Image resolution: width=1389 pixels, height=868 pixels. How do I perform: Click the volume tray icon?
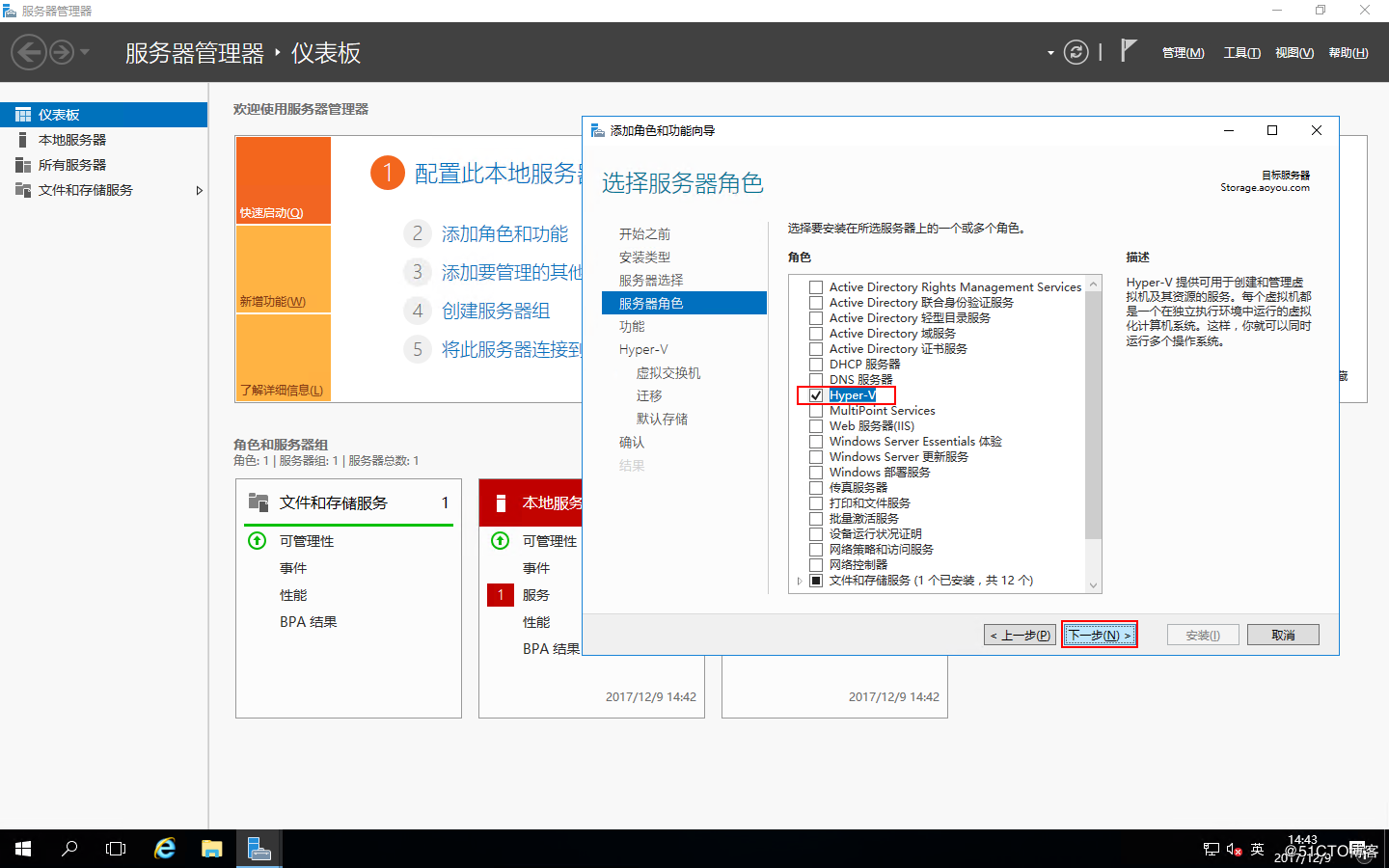pos(1235,850)
